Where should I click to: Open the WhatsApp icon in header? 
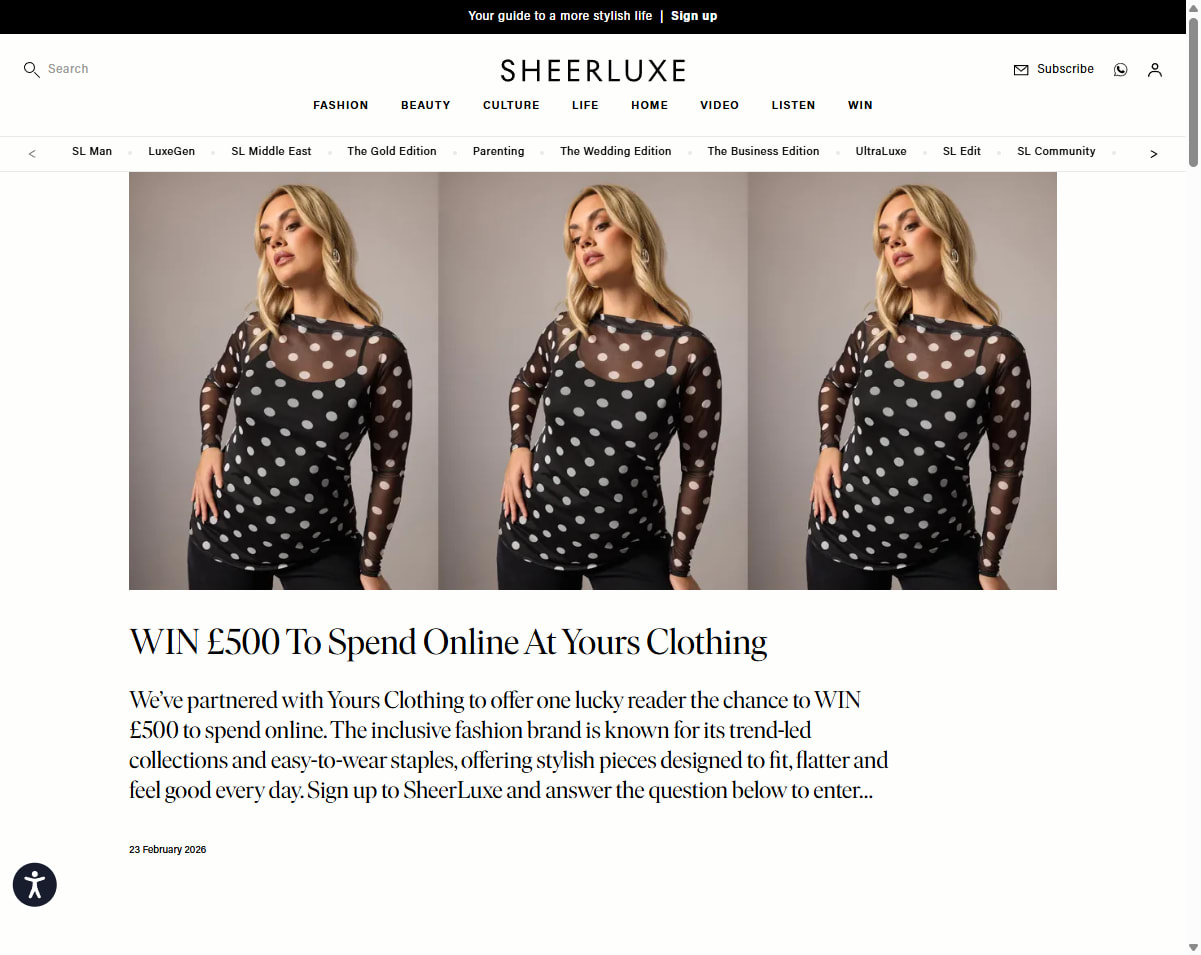[x=1120, y=70]
